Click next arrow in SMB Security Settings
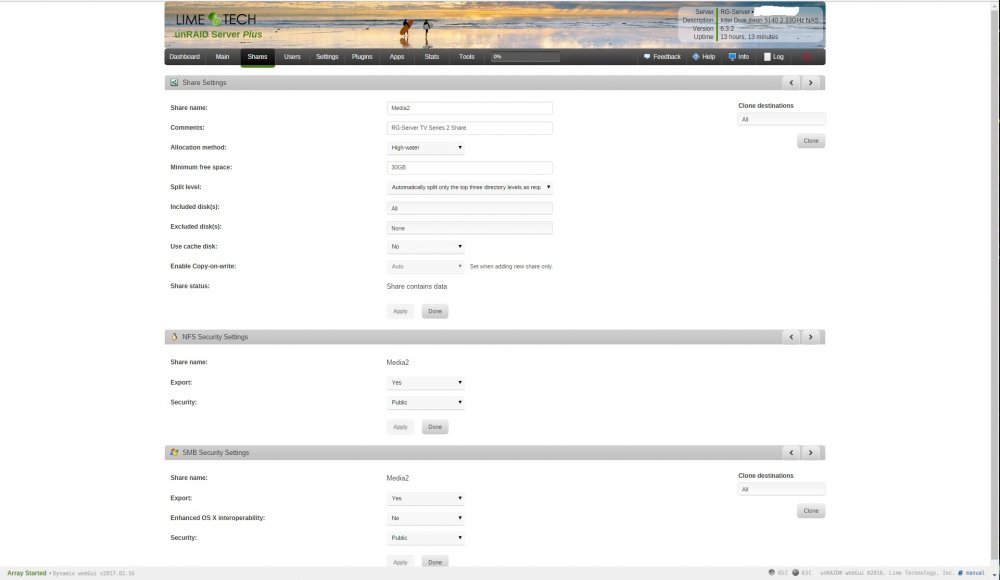Image resolution: width=1000 pixels, height=580 pixels. coord(811,452)
